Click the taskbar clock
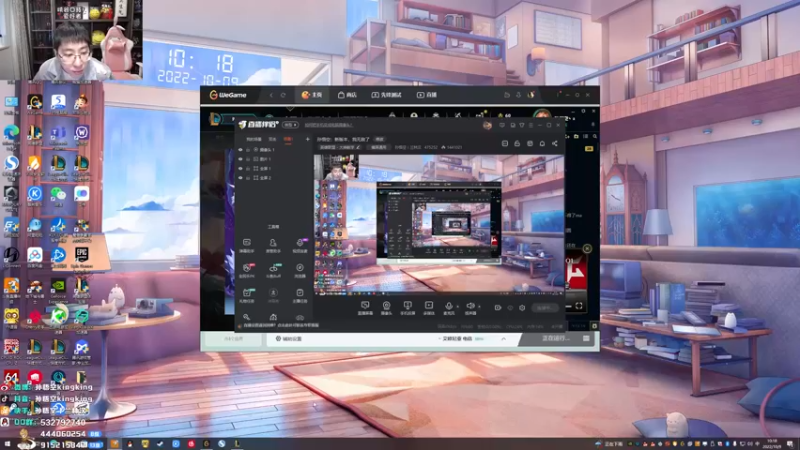The height and width of the screenshot is (450, 800). click(772, 444)
